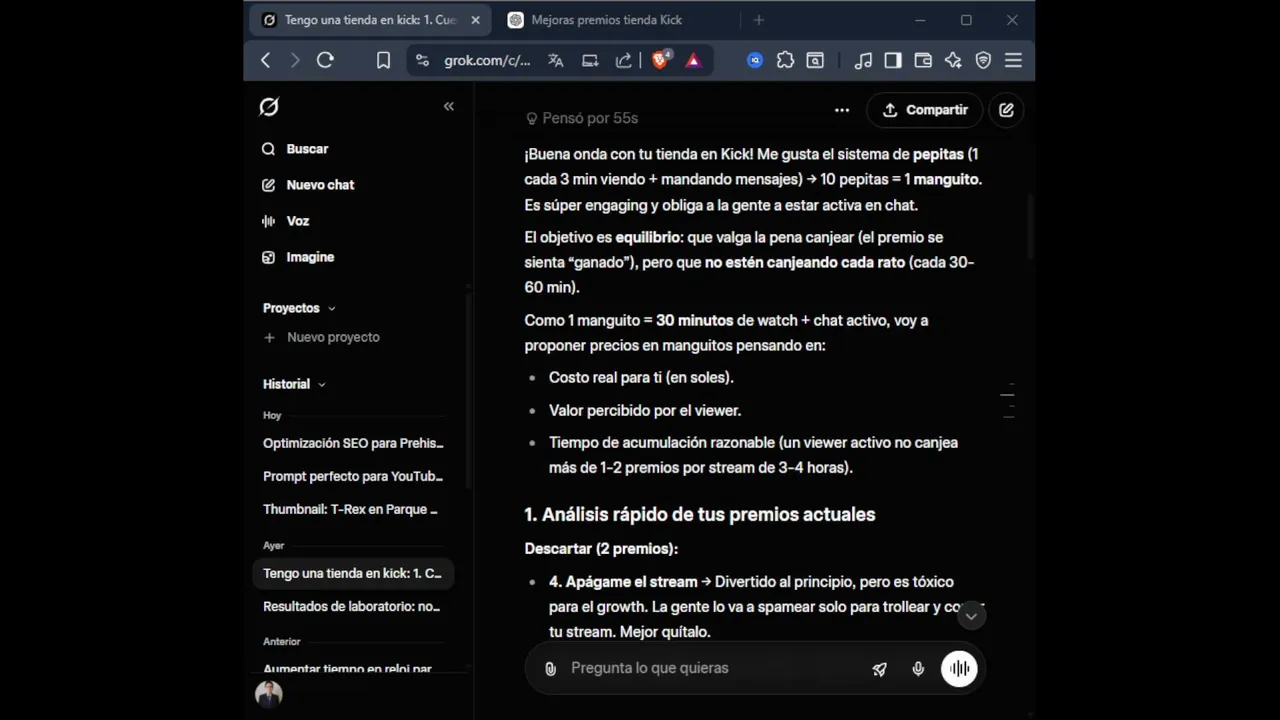Click the VPN shield icon
Image resolution: width=1280 pixels, height=720 pixels.
click(x=983, y=60)
